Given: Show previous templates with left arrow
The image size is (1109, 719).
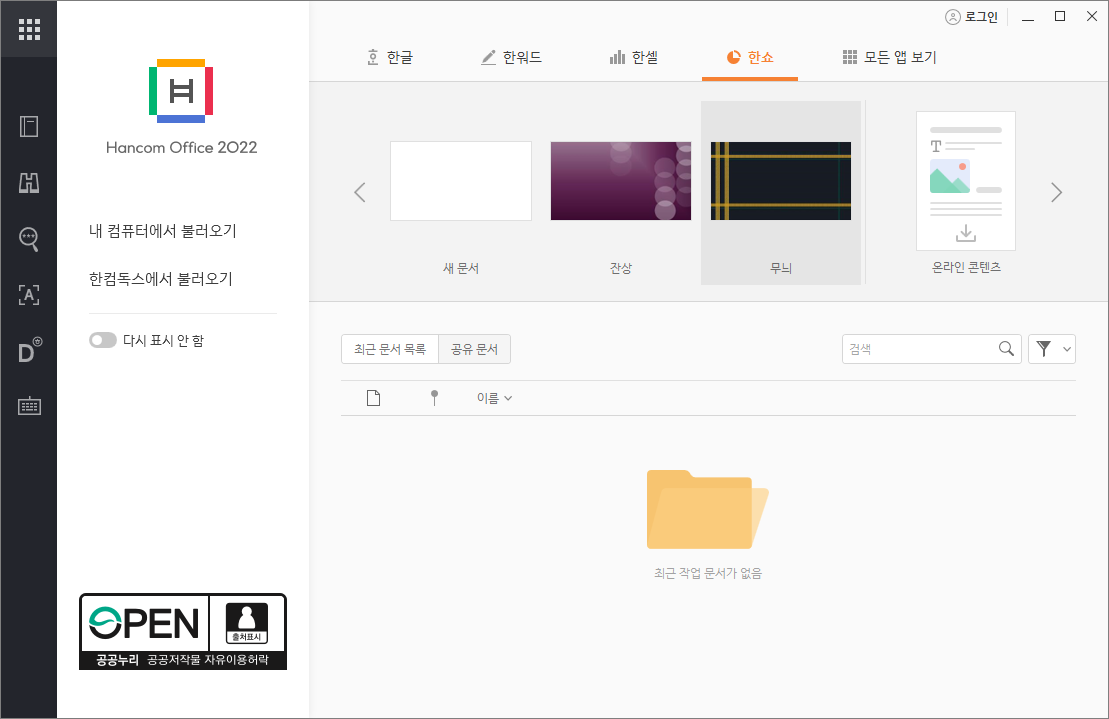Looking at the screenshot, I should (x=360, y=192).
